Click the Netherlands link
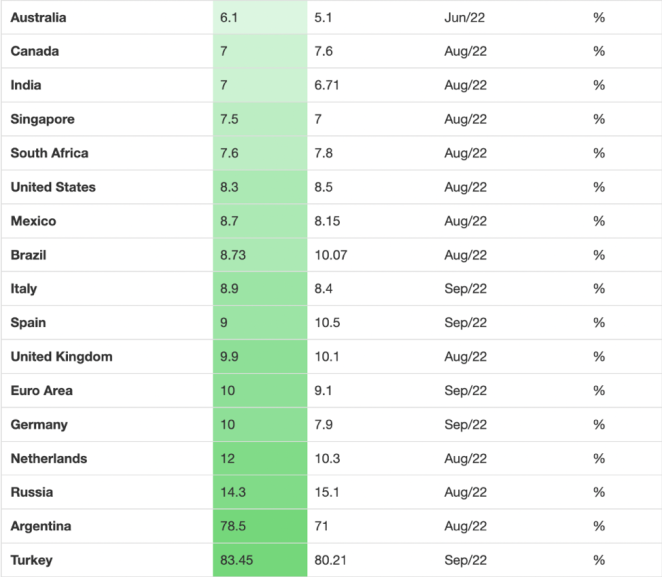 (48, 459)
